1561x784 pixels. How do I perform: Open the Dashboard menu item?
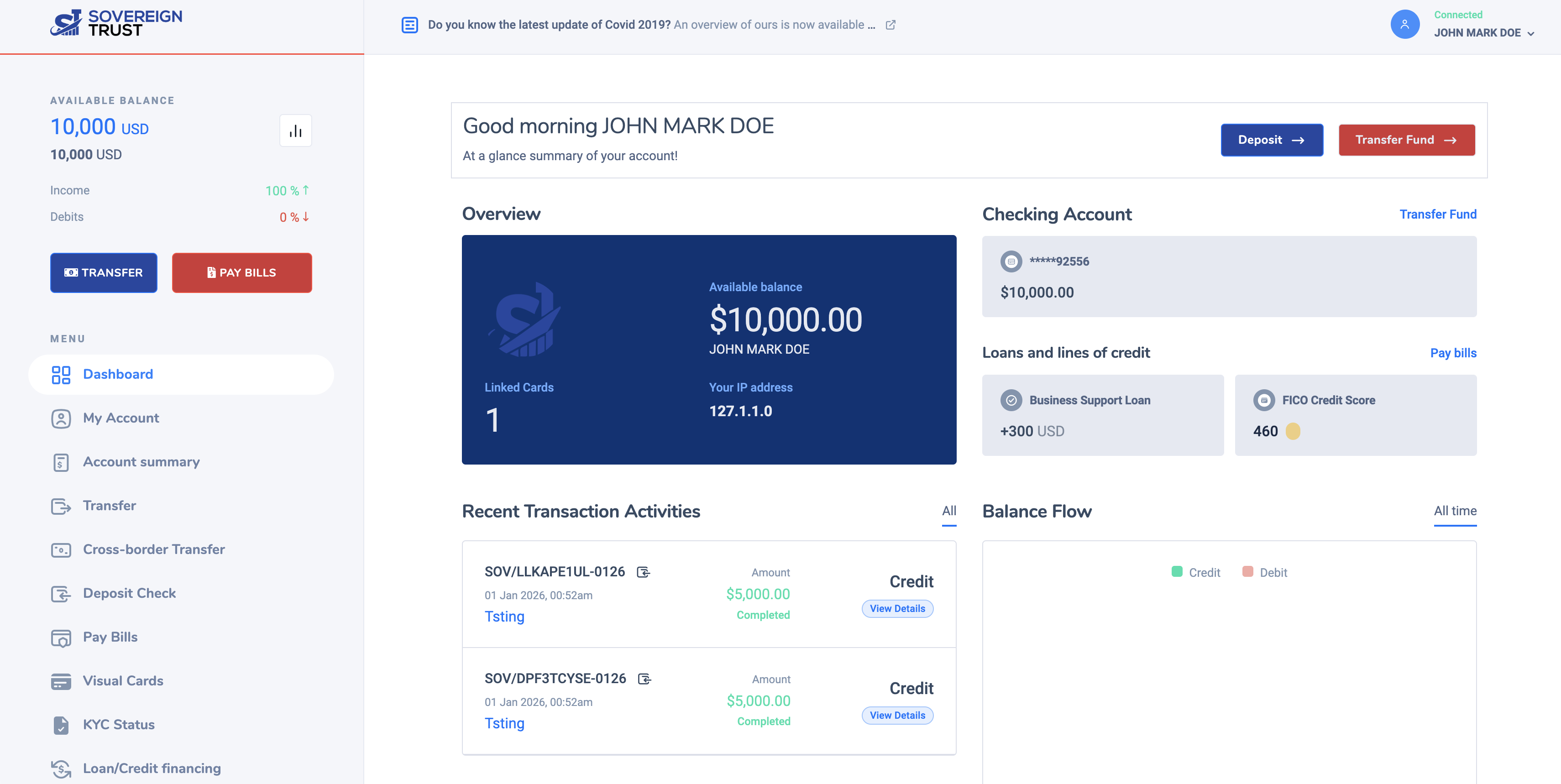click(118, 374)
